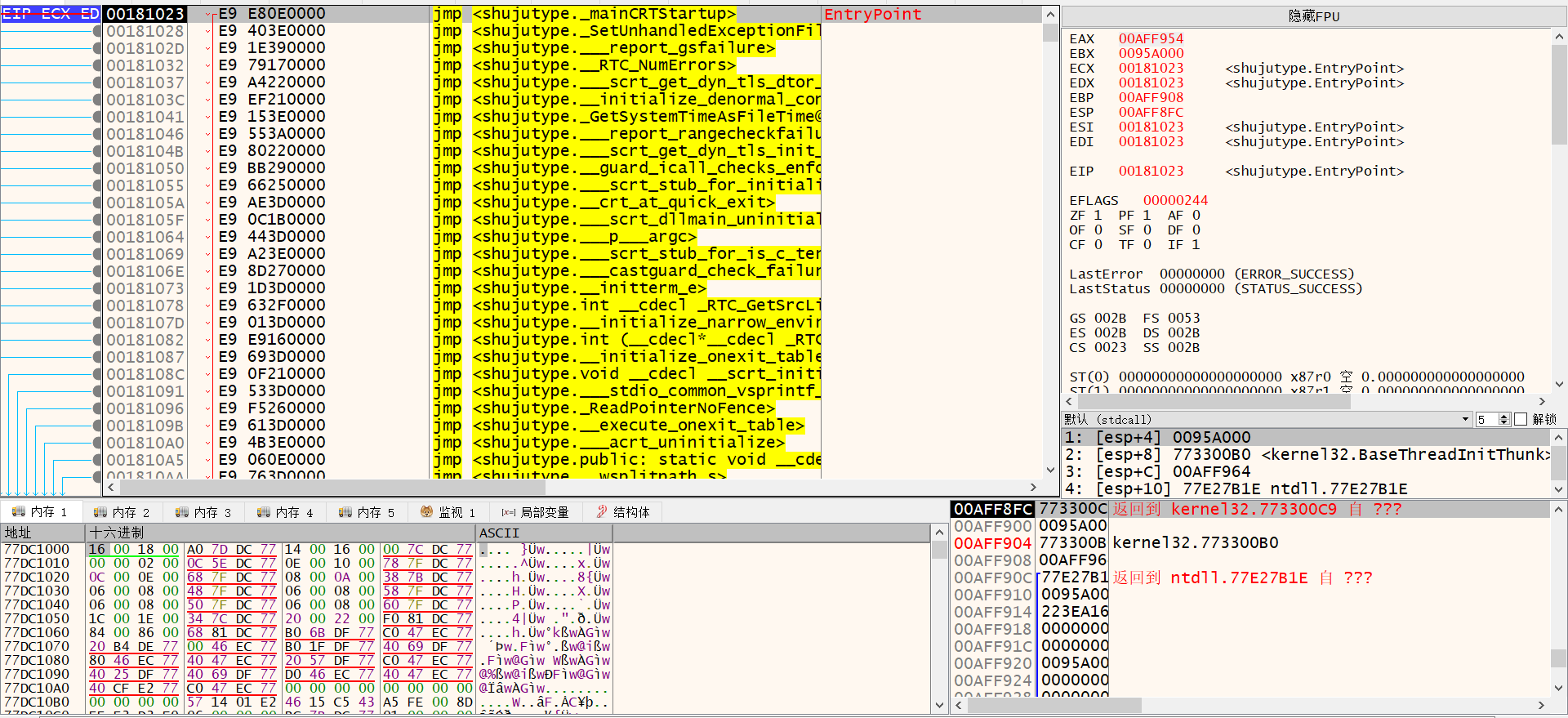This screenshot has width=1568, height=718.
Task: Click breakpoint bullet beside address 00181073
Action: click(x=97, y=288)
